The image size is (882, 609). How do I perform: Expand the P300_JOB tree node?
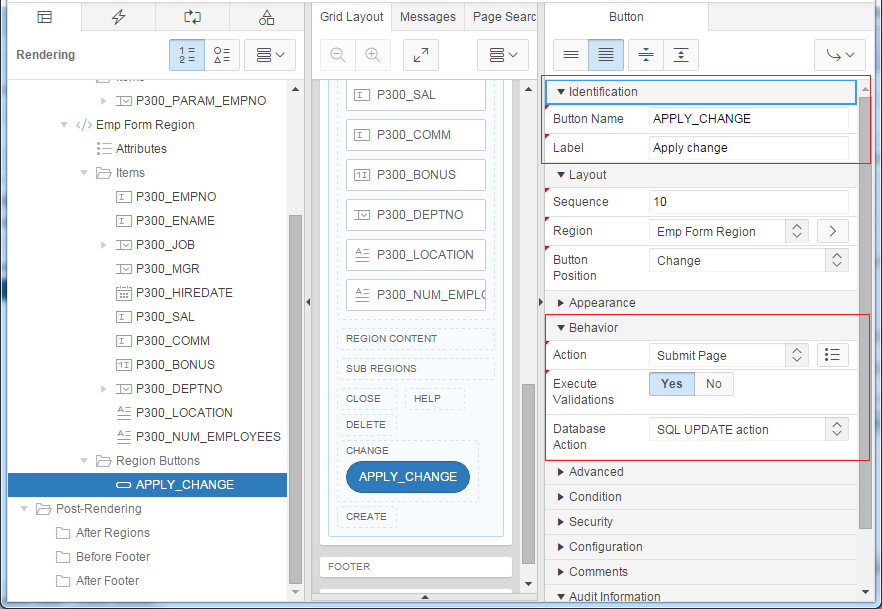[104, 245]
